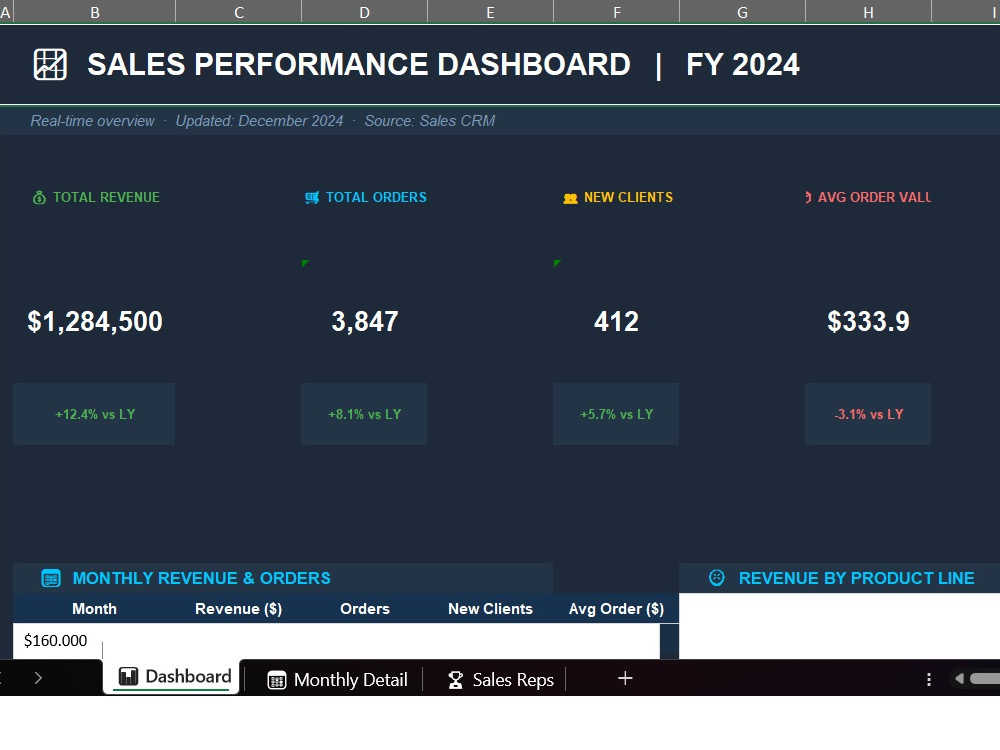Click the dashboard chart logo icon
This screenshot has height=750, width=1000.
pos(50,64)
